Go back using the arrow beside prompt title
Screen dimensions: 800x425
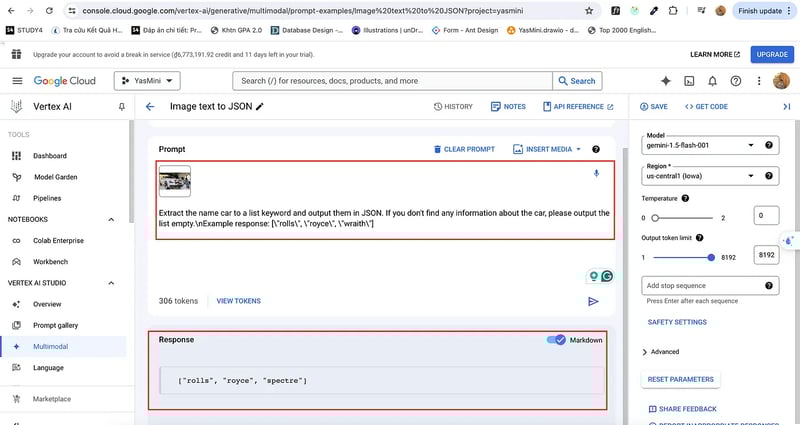(x=150, y=107)
